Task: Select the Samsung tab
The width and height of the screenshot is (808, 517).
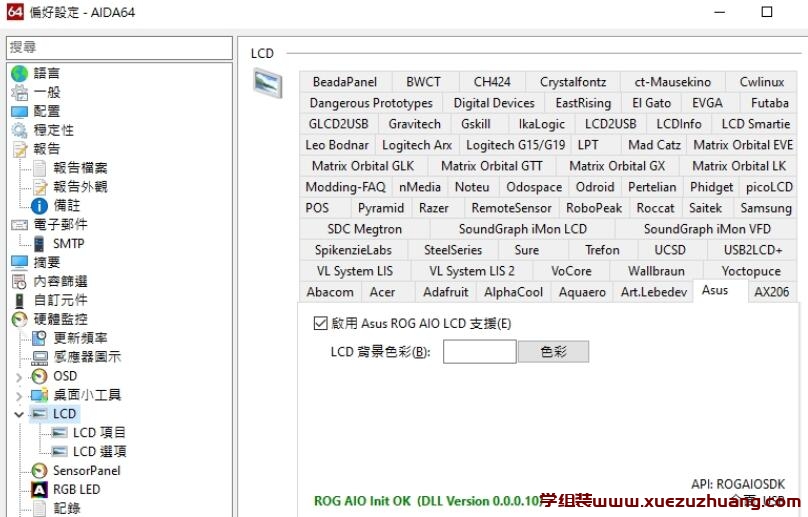Action: pos(766,208)
